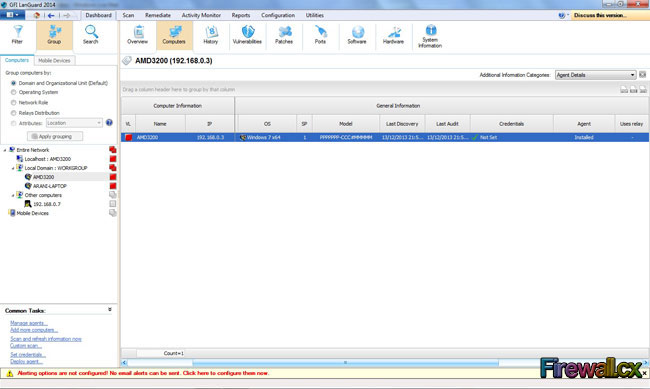Click the alerting options not configured message
The height and width of the screenshot is (389, 650).
click(143, 373)
